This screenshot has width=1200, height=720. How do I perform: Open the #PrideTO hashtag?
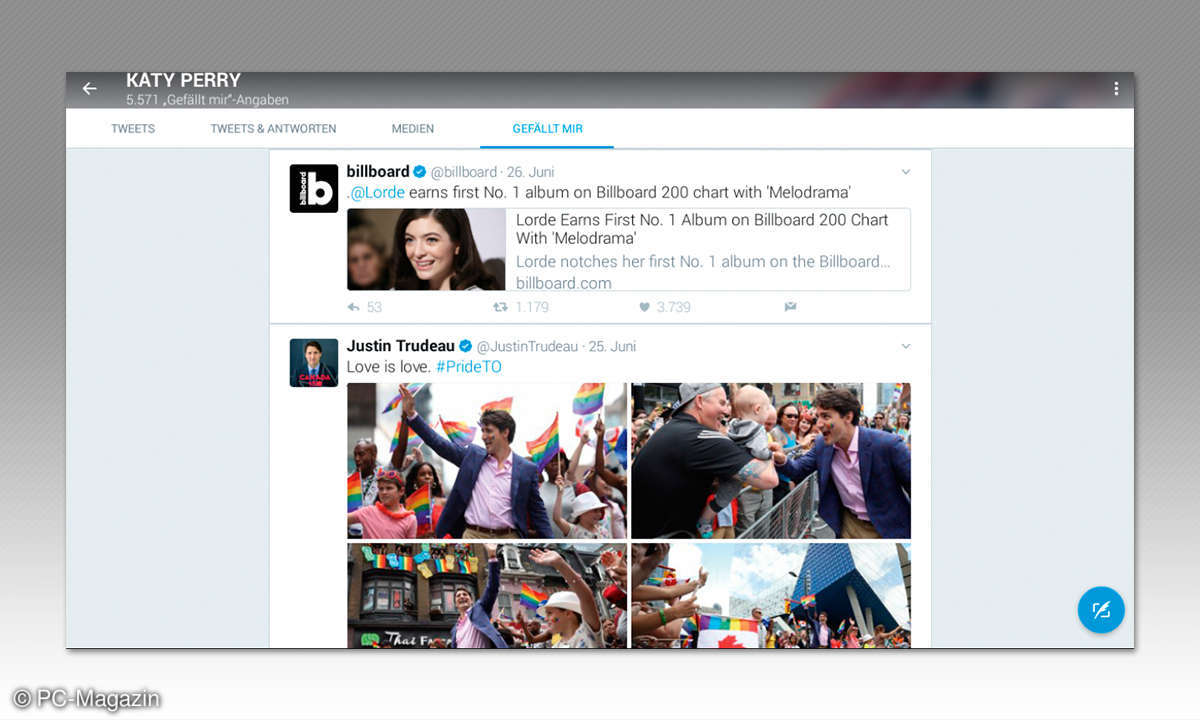469,367
